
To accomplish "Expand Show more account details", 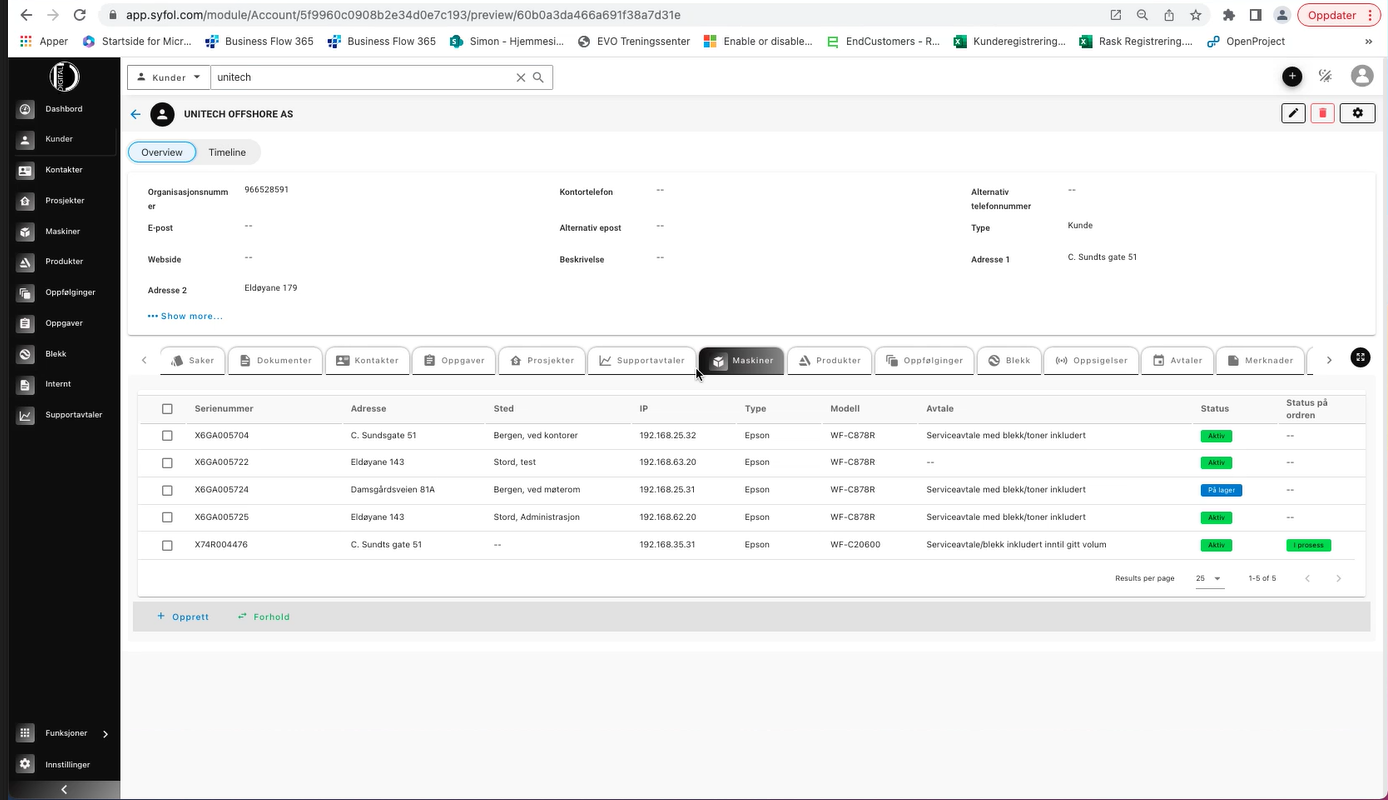I will 185,316.
